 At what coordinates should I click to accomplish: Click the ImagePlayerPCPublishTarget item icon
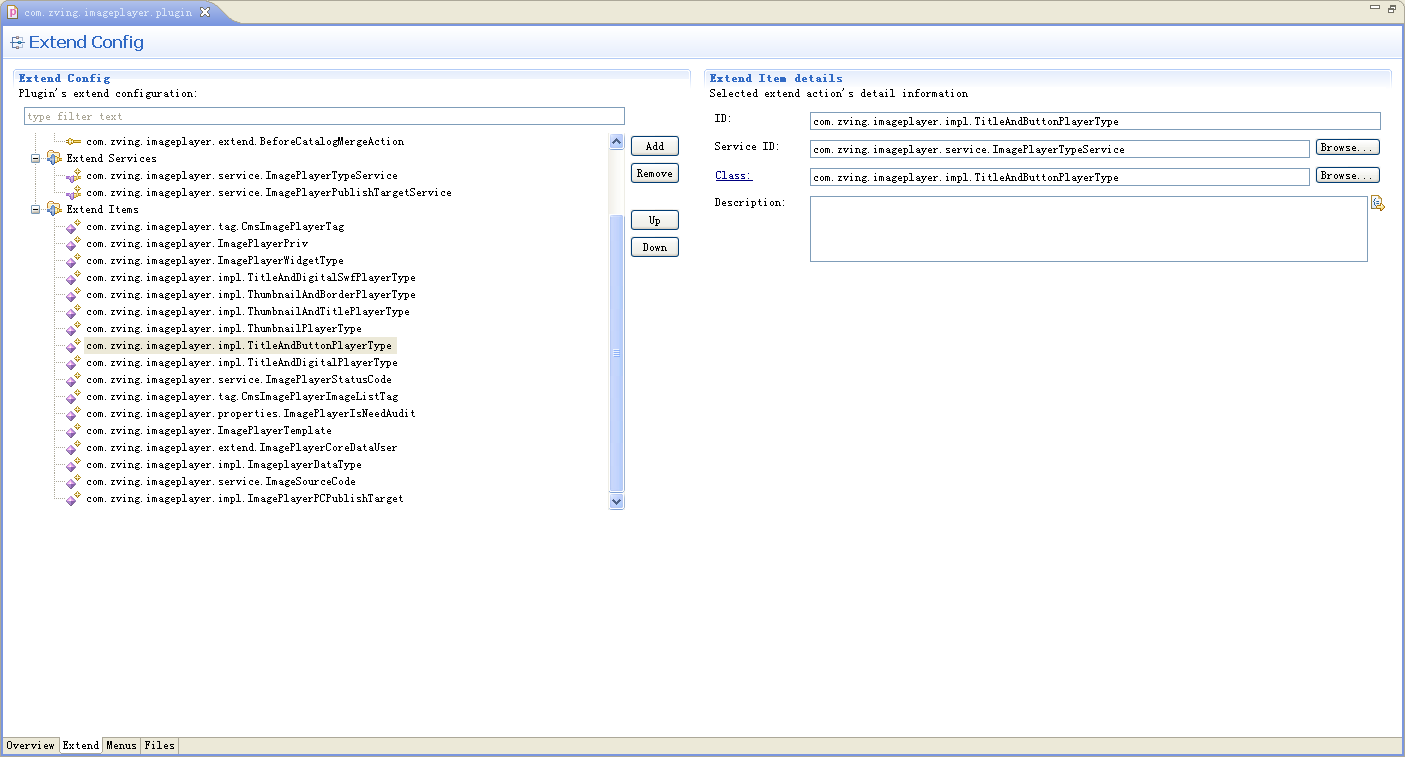tap(73, 499)
